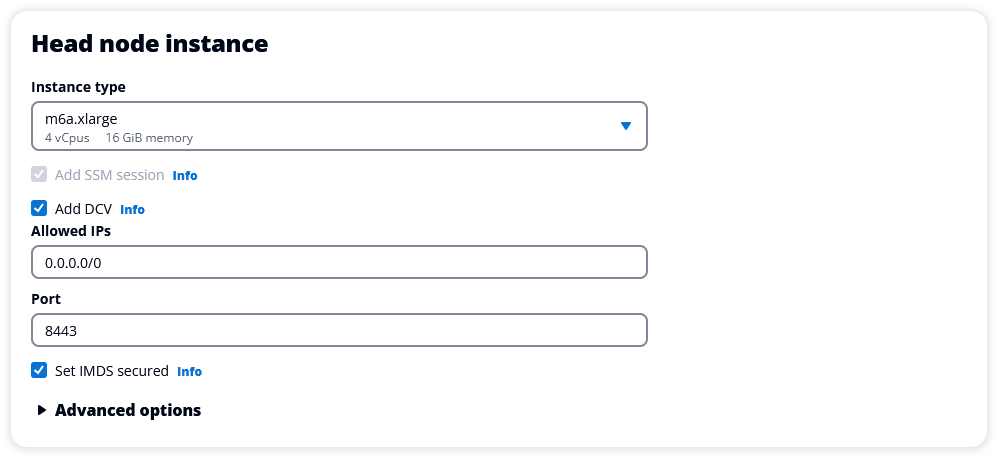
Task: Click the Allowed IPs field label
Action: (71, 231)
